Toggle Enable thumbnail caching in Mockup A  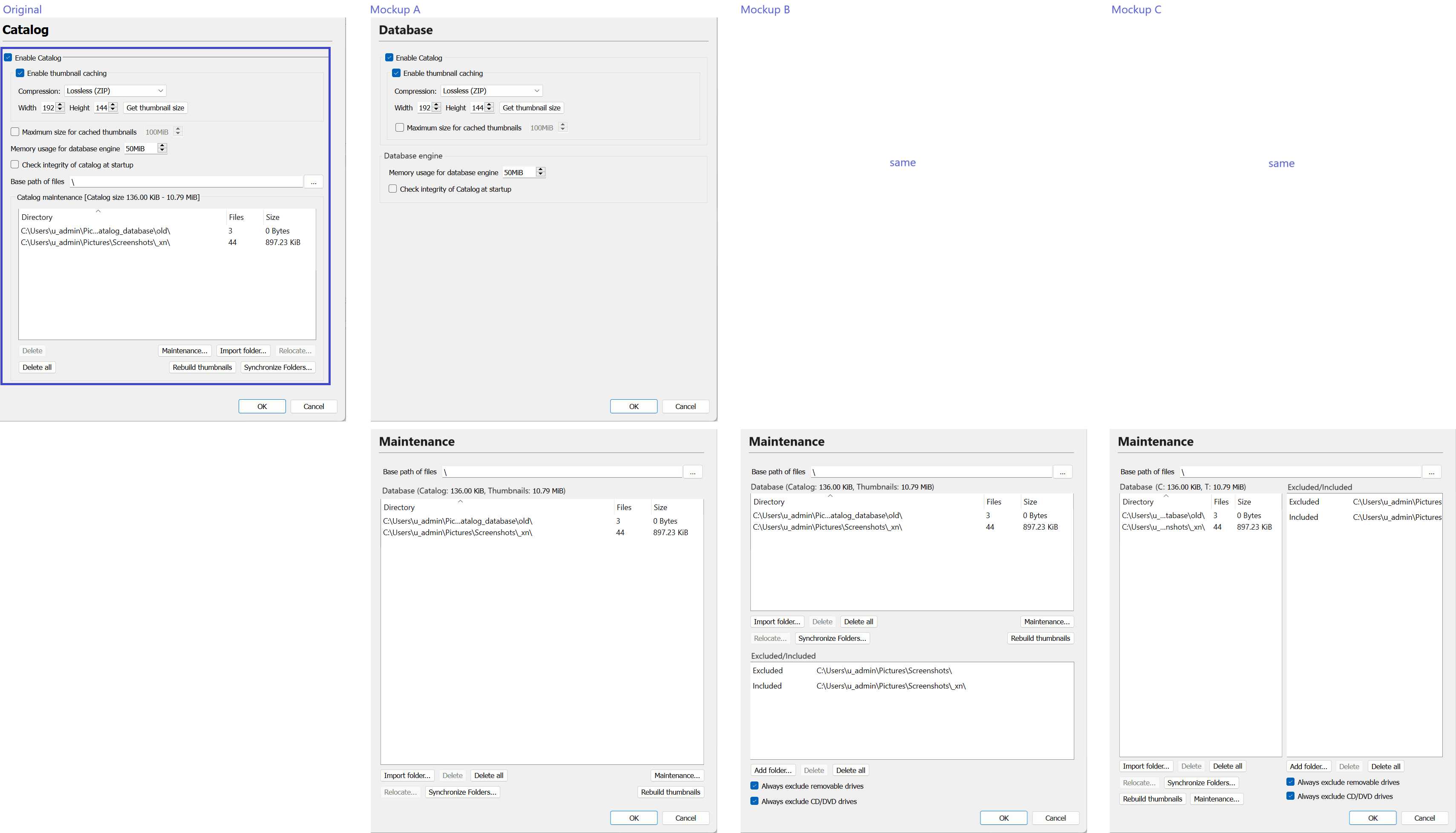click(x=396, y=73)
